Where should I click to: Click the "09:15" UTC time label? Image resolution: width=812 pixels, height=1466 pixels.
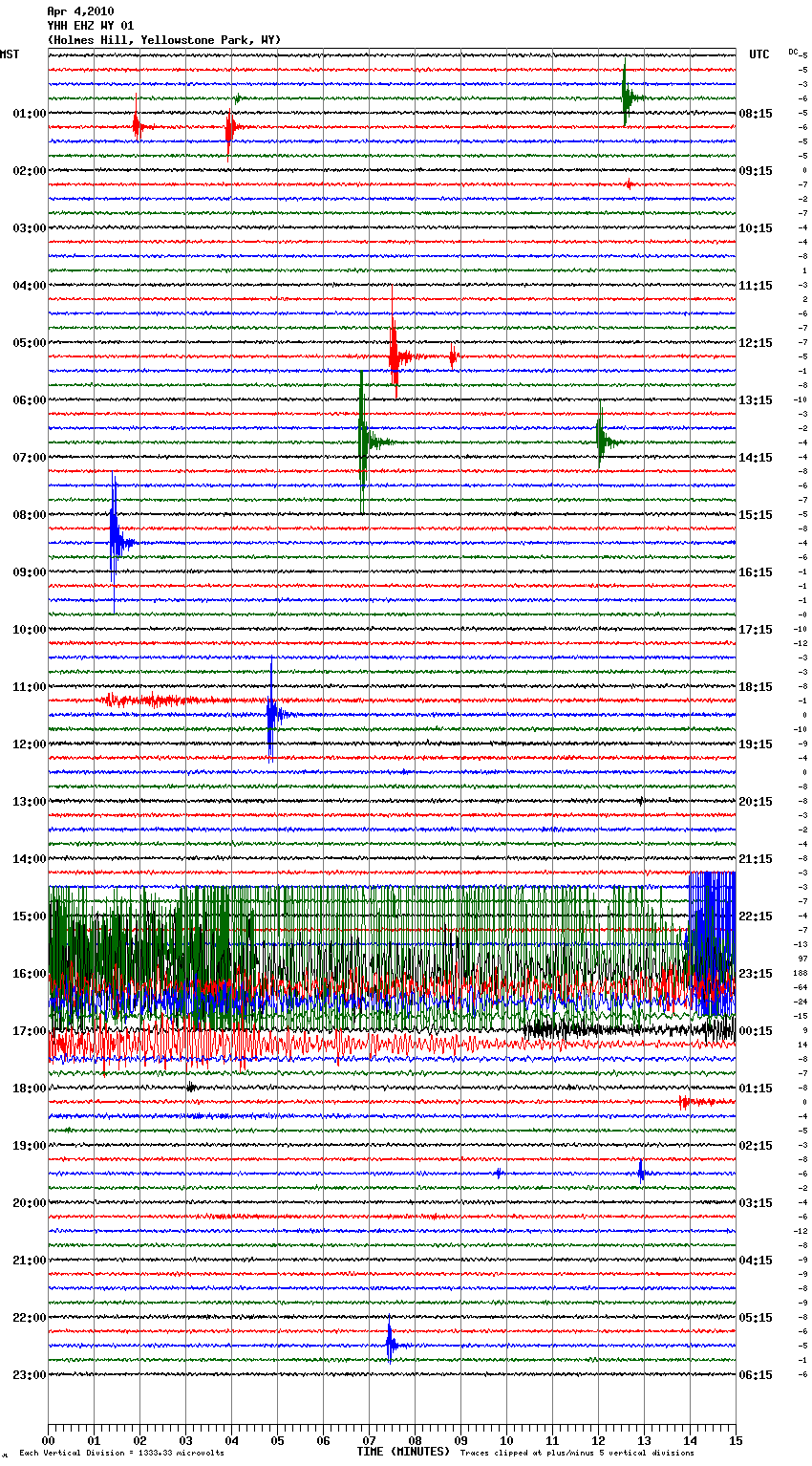click(x=756, y=171)
